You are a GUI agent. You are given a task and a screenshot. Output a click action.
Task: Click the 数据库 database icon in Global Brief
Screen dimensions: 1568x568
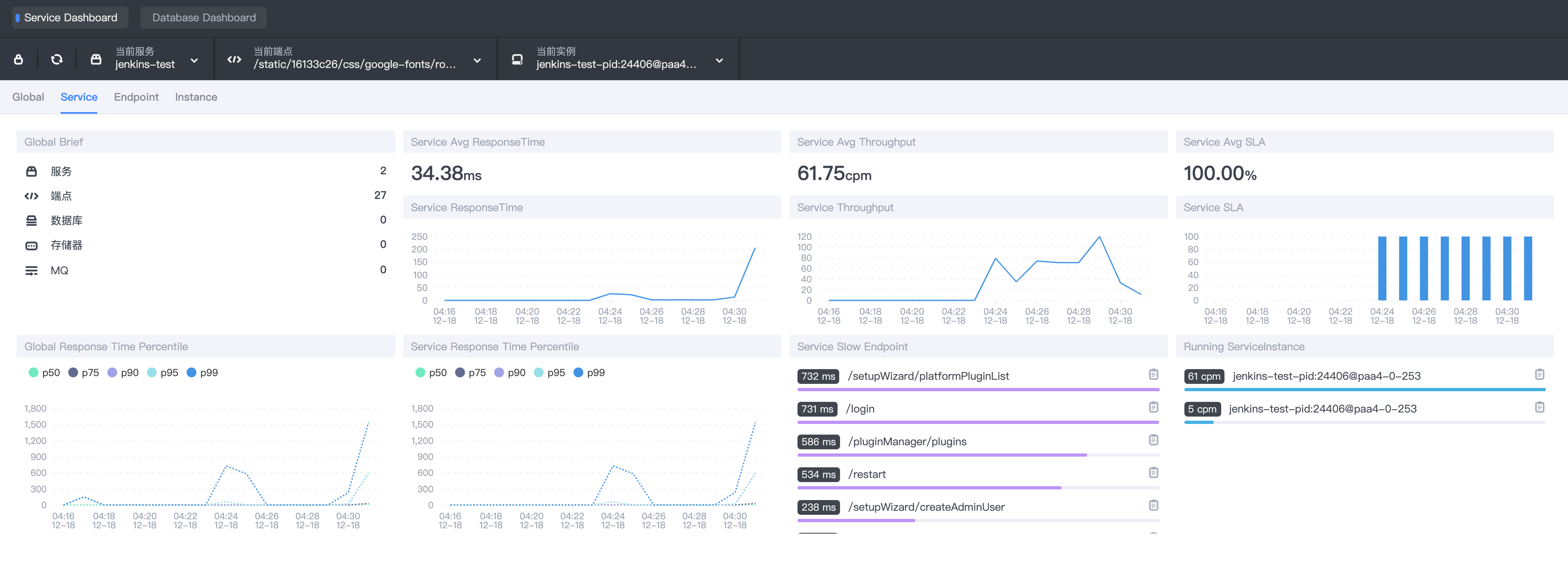click(31, 221)
